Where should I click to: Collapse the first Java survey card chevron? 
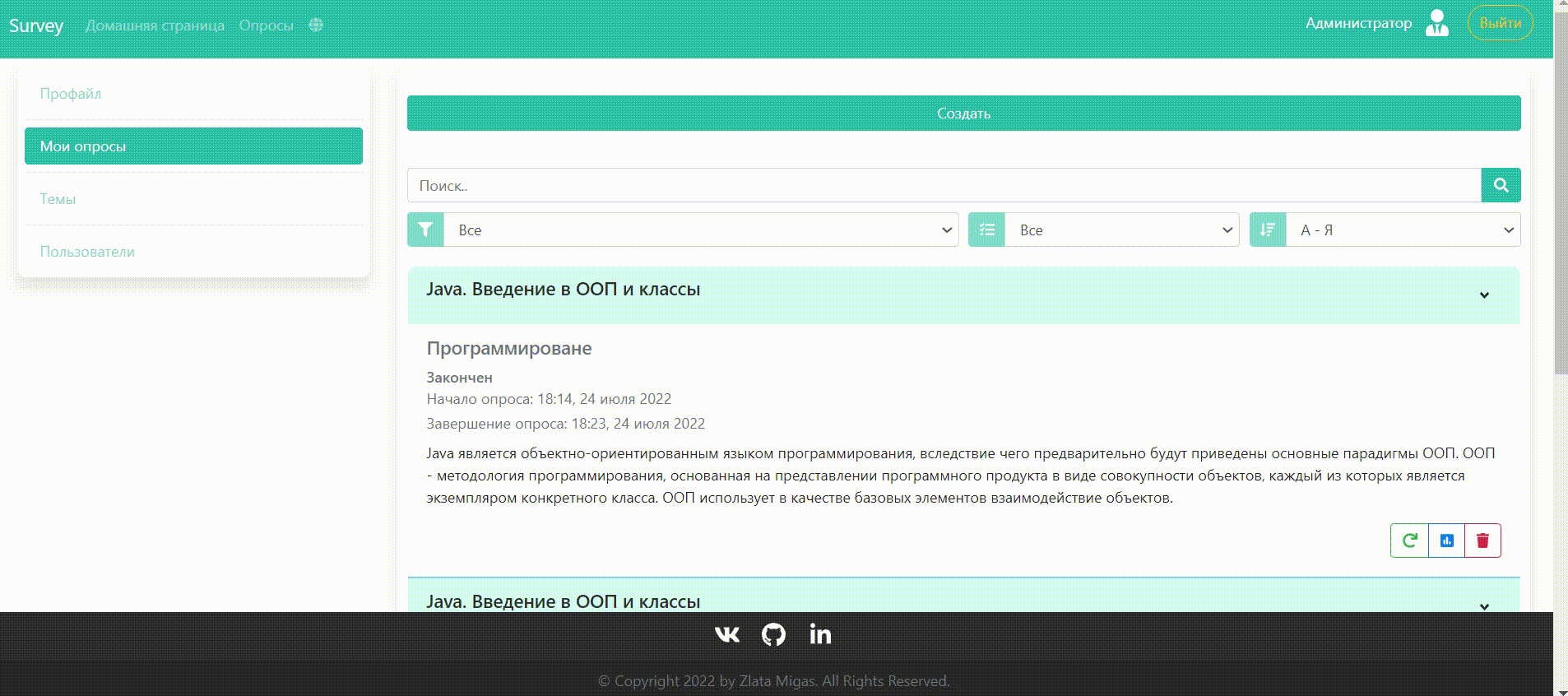pos(1484,295)
